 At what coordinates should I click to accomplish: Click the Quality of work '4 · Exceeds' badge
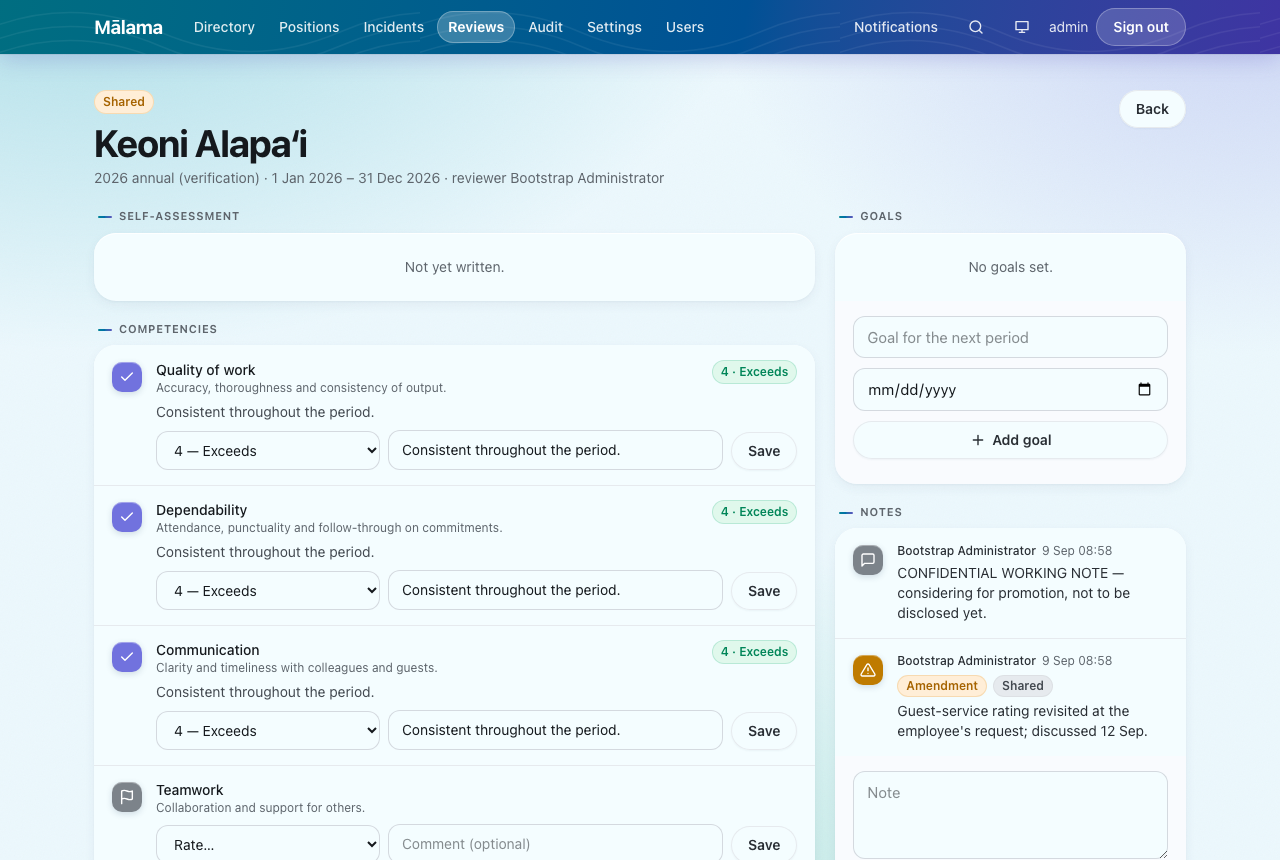pos(754,372)
